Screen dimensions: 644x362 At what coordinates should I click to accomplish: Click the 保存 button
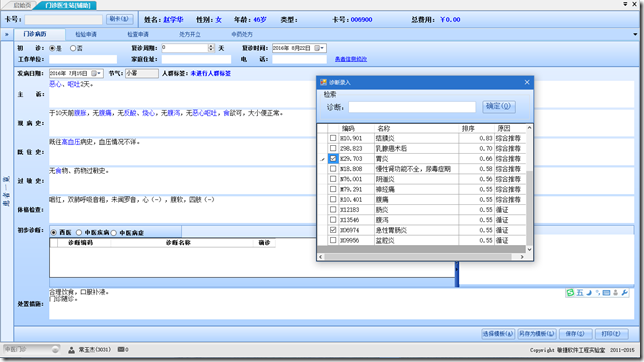pyautogui.click(x=575, y=334)
